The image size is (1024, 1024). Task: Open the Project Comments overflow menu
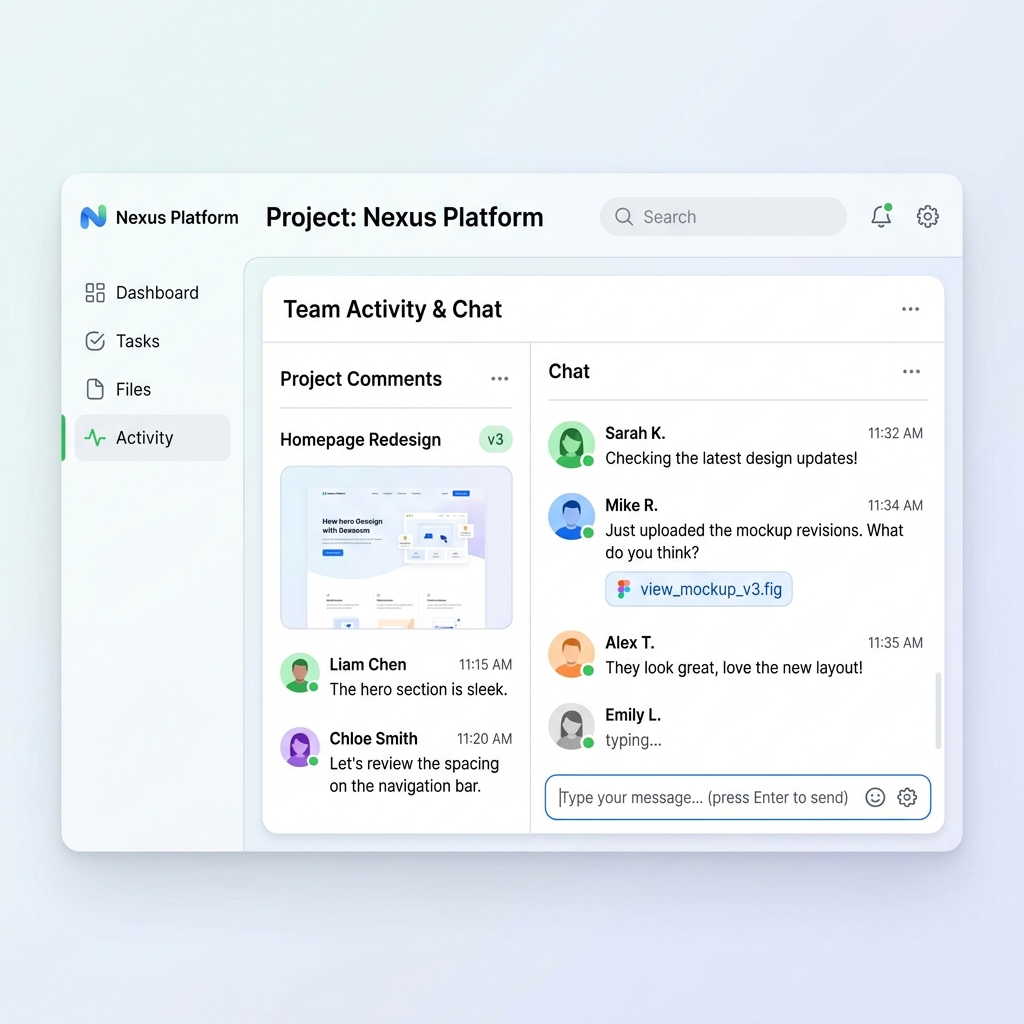(499, 379)
